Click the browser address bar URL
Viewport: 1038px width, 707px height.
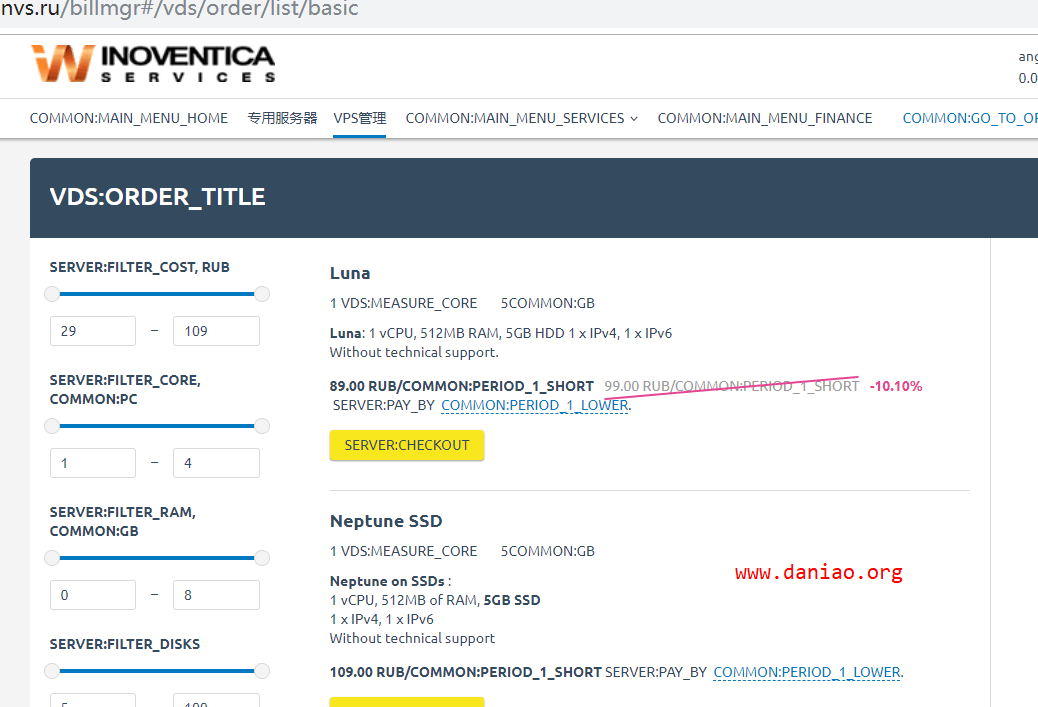(179, 9)
